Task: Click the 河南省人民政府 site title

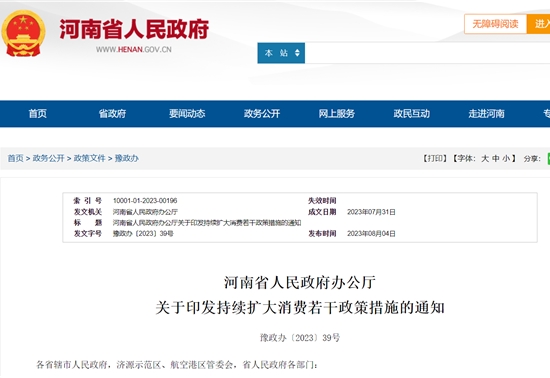Action: pos(134,29)
